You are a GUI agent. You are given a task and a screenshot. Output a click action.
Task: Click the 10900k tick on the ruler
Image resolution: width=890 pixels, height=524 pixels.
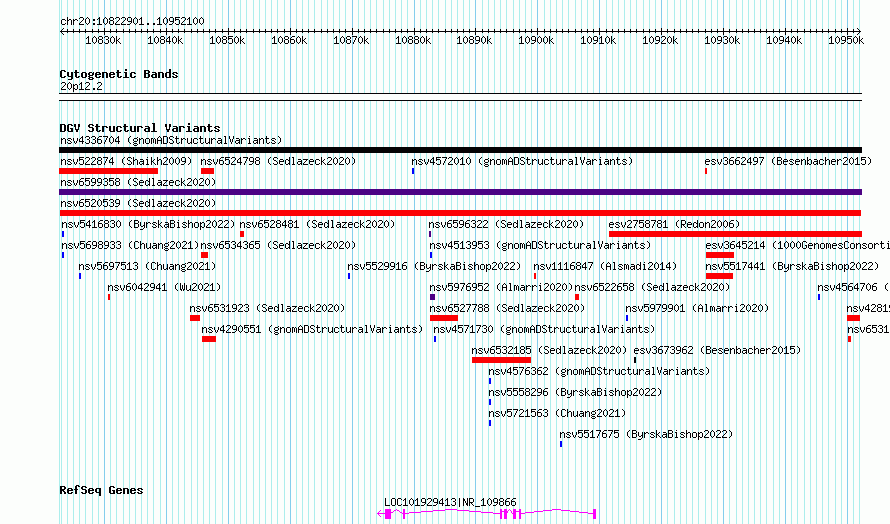(536, 40)
